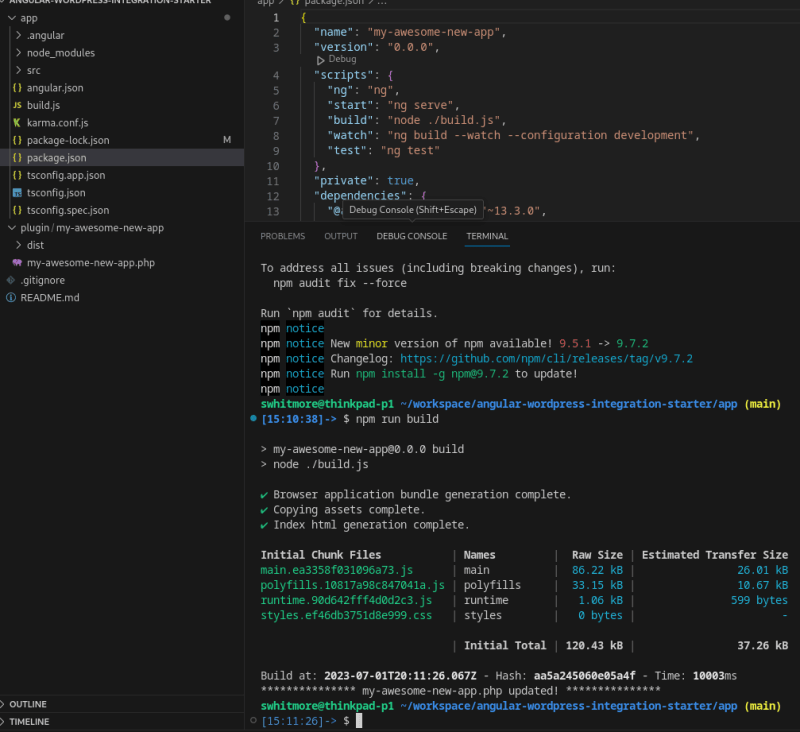800x732 pixels.
Task: Click line number 4 in the gutter
Action: 276,75
